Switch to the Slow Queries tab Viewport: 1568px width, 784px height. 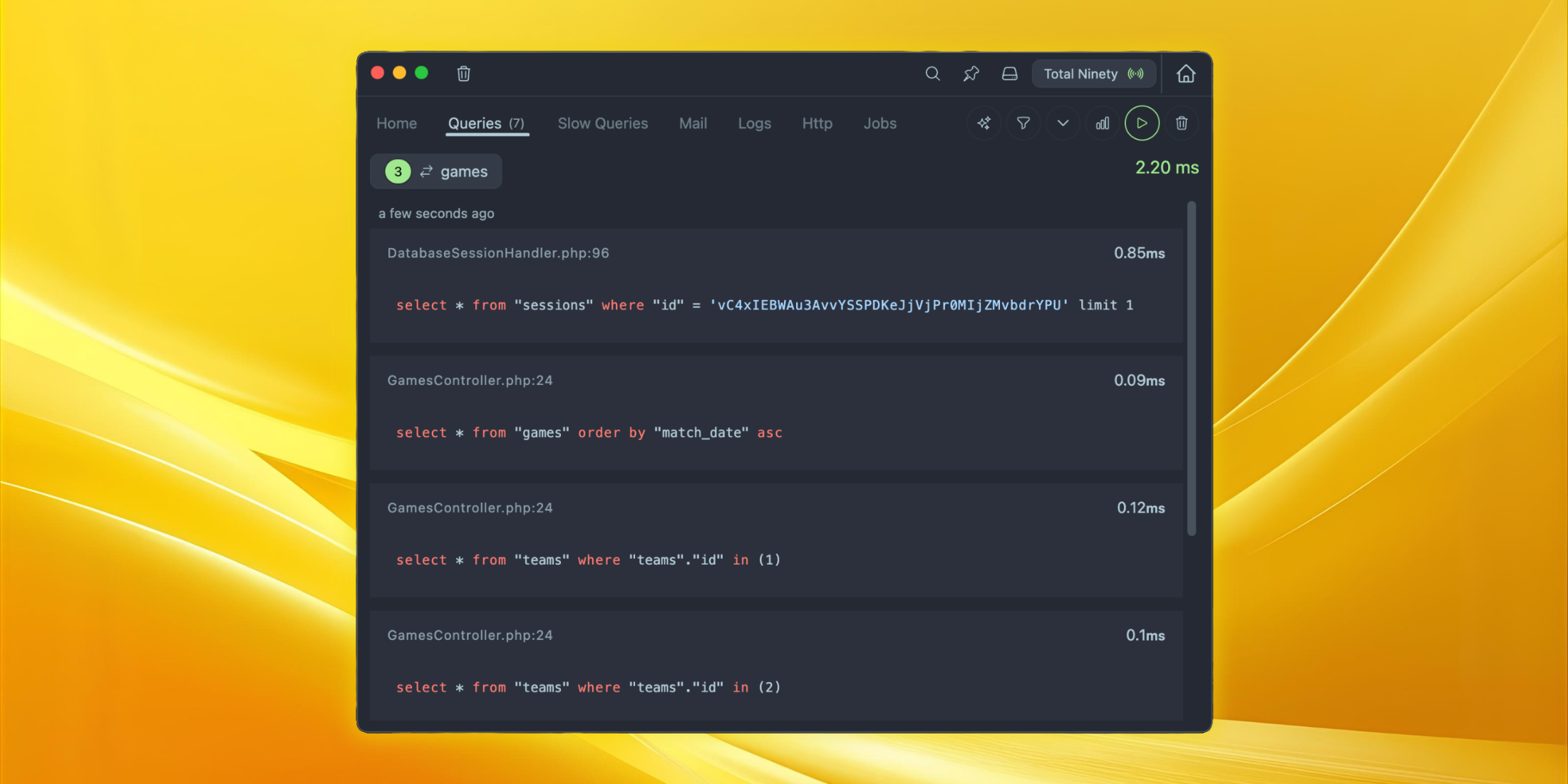(602, 123)
